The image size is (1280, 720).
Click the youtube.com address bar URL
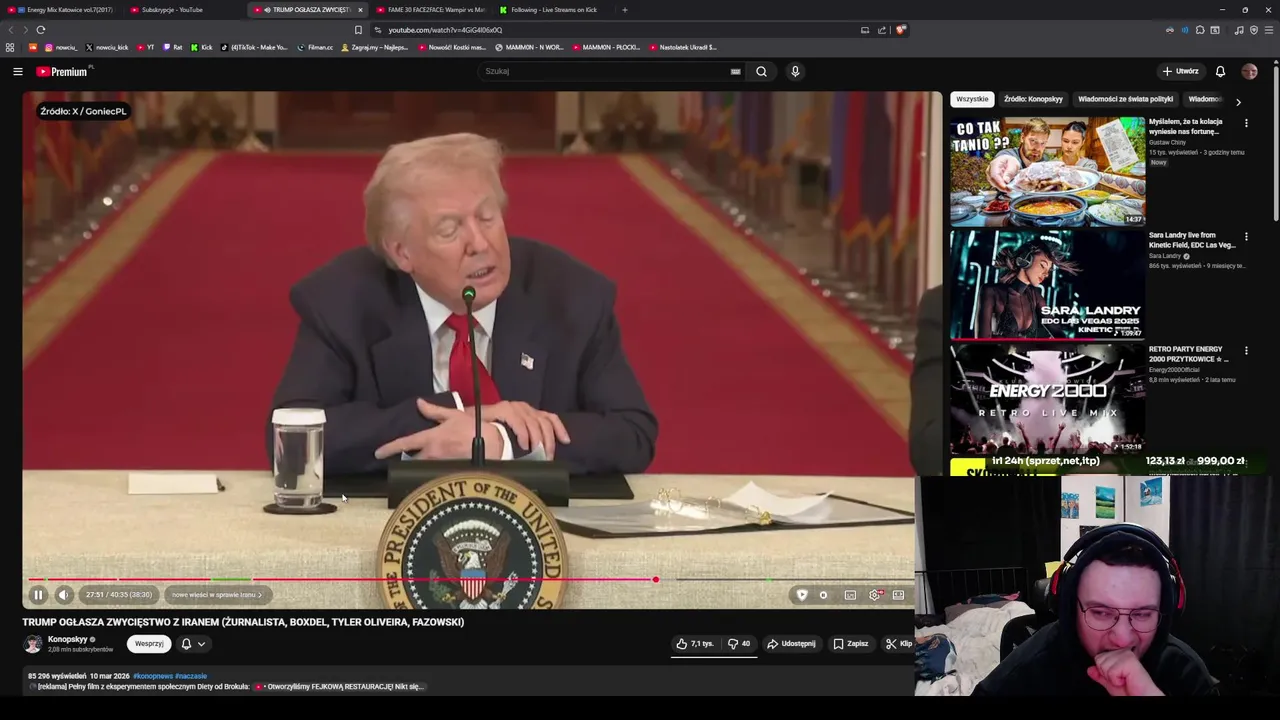(x=445, y=30)
